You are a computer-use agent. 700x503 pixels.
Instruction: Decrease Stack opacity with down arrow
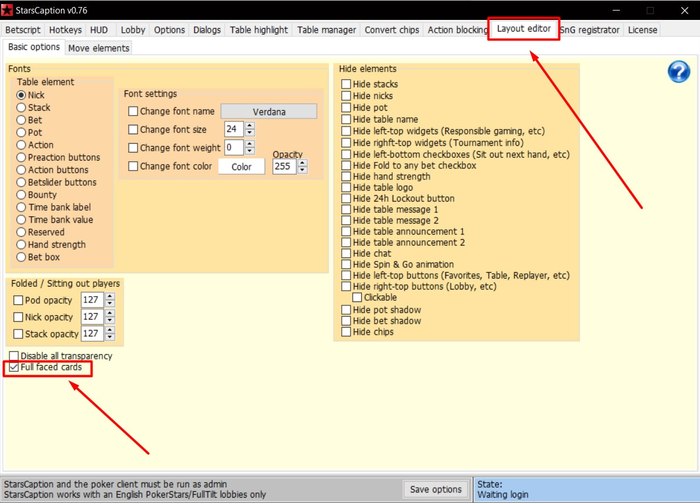click(x=110, y=337)
